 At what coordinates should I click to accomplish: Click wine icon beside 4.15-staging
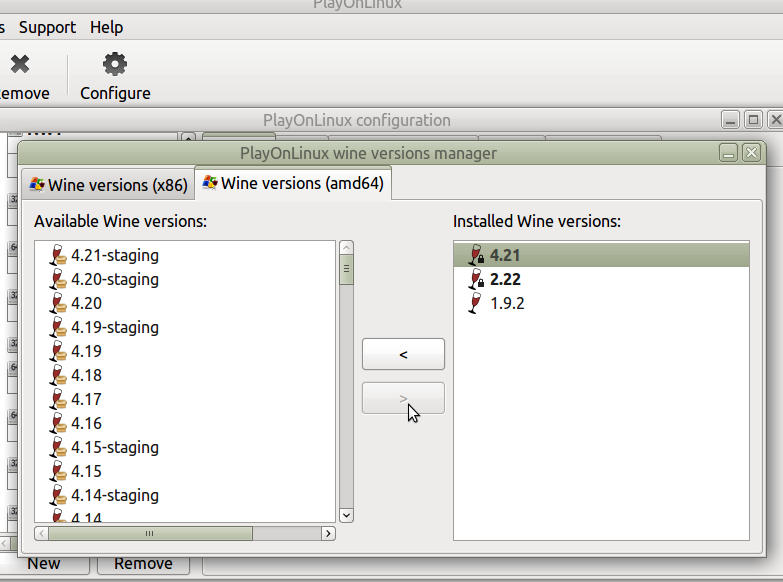click(58, 447)
